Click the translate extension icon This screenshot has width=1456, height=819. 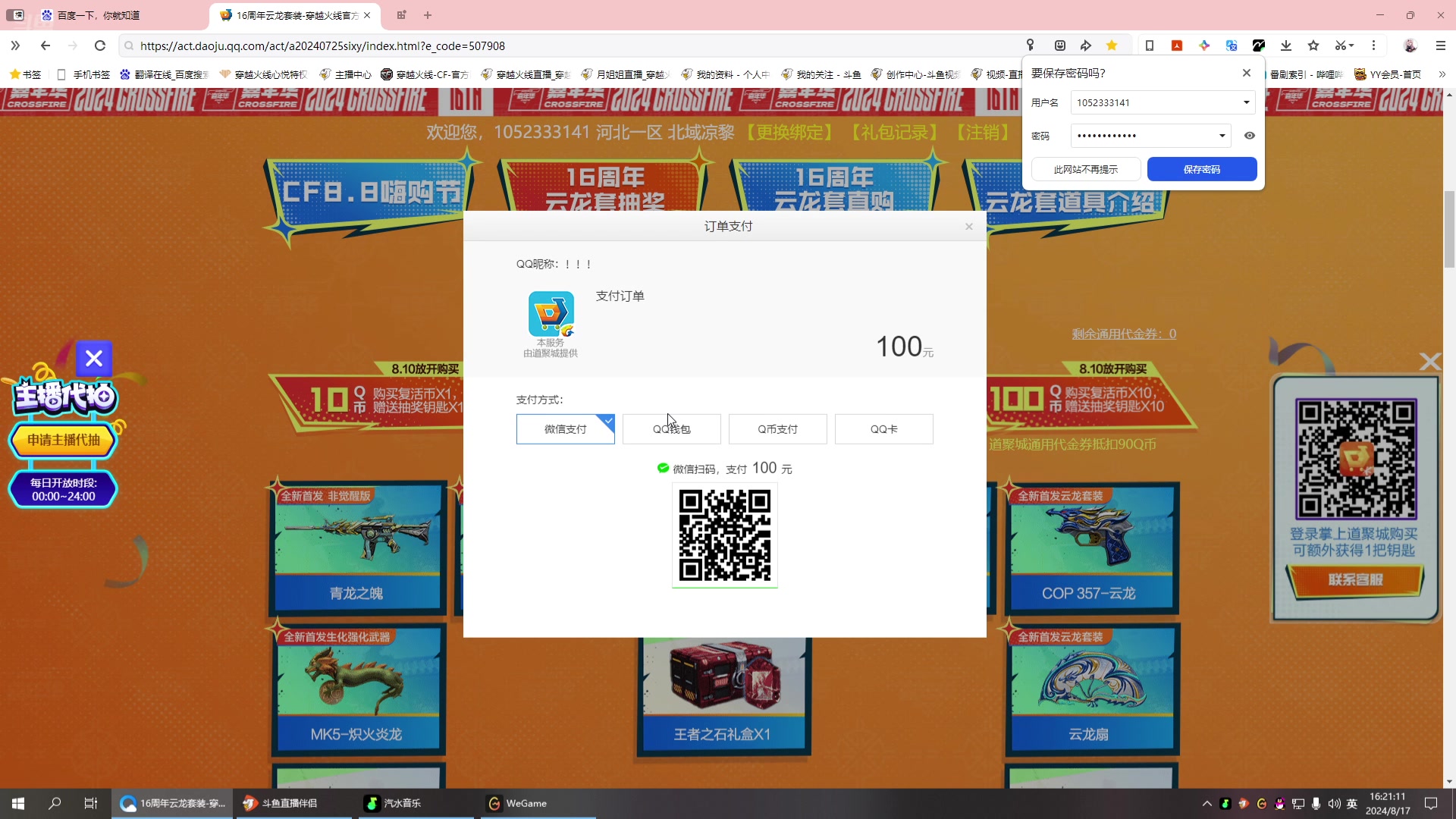pos(1232,45)
